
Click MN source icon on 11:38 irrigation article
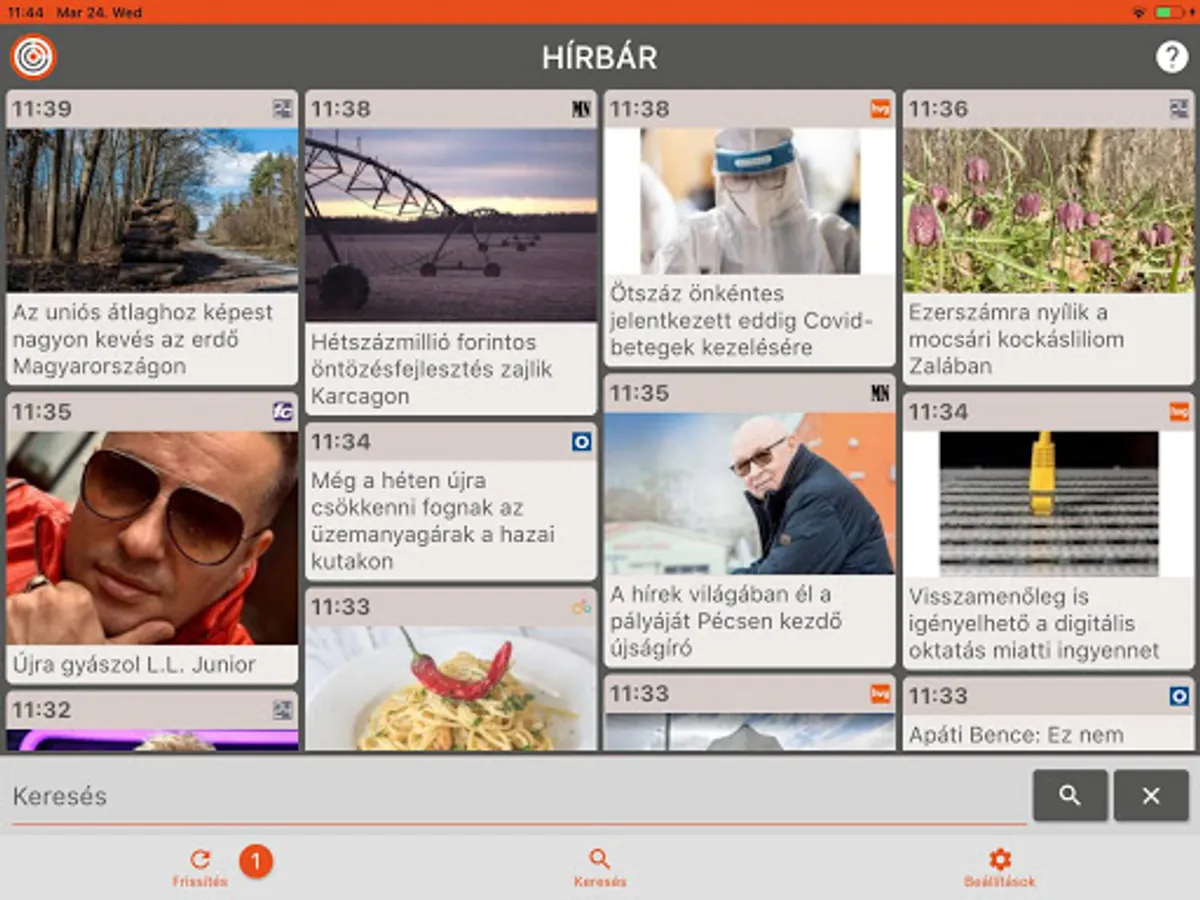click(x=581, y=109)
